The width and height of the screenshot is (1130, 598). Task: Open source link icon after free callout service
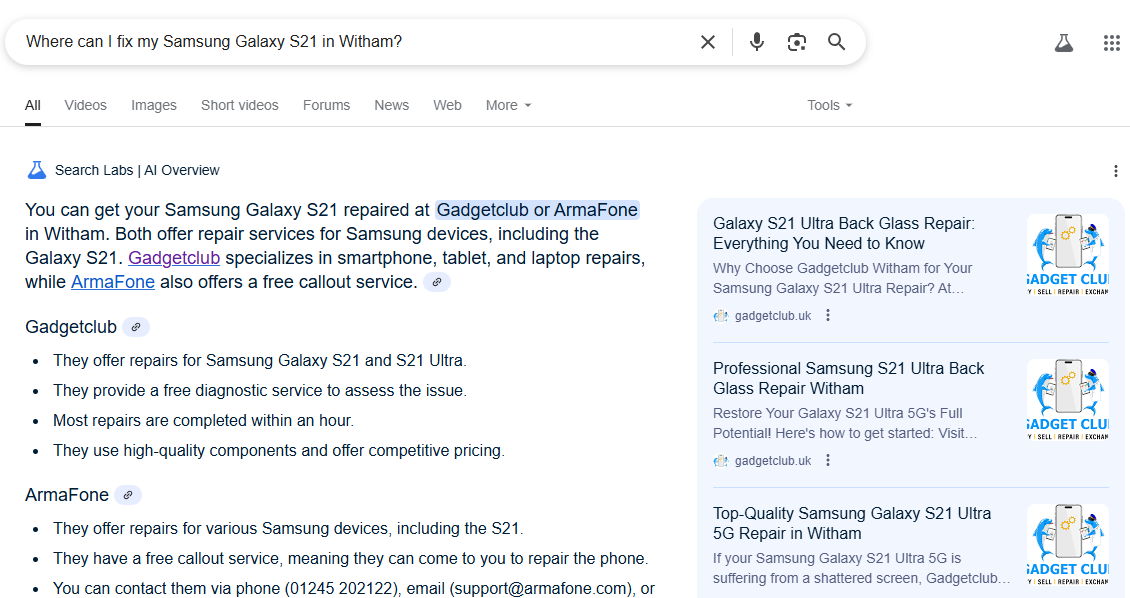[x=437, y=282]
